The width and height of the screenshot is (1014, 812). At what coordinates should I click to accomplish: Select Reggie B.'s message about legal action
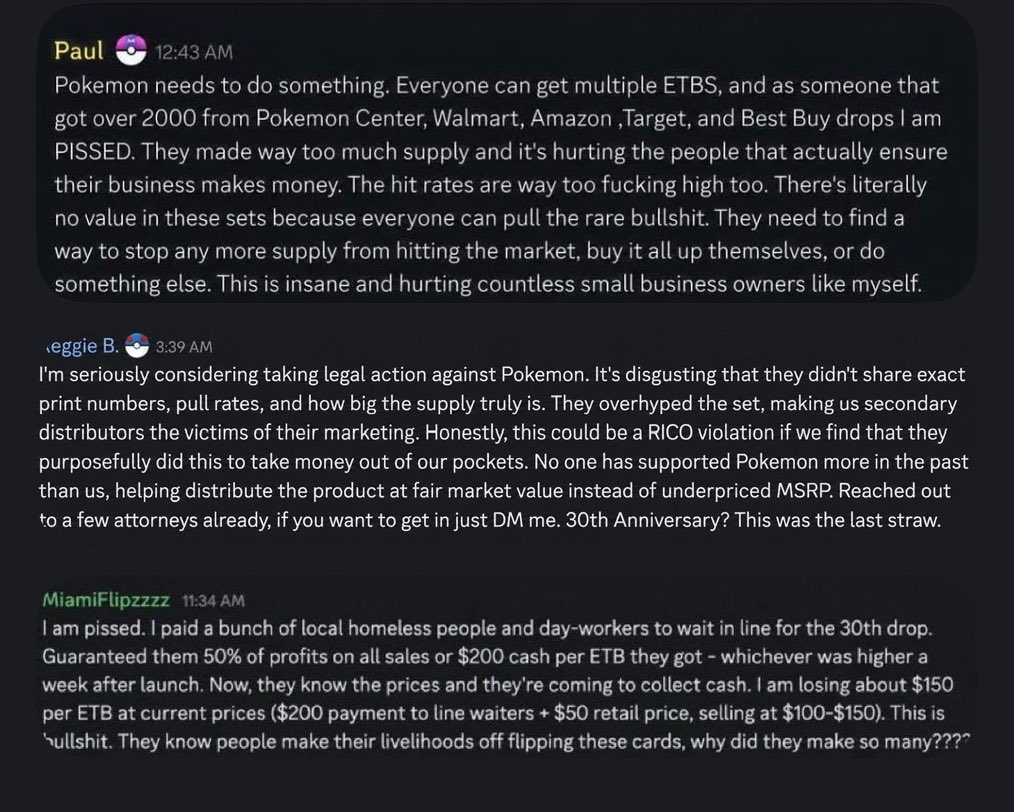point(503,447)
